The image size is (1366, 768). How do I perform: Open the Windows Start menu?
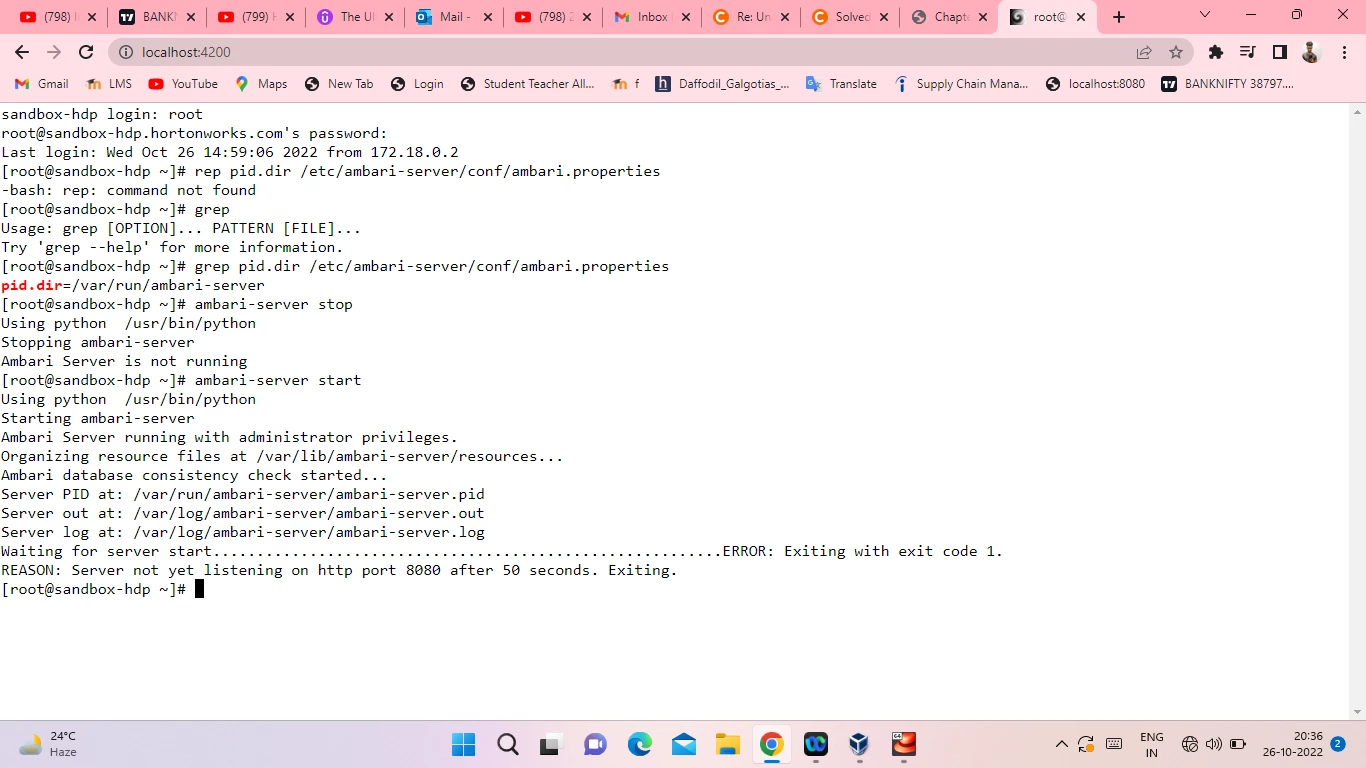(464, 744)
